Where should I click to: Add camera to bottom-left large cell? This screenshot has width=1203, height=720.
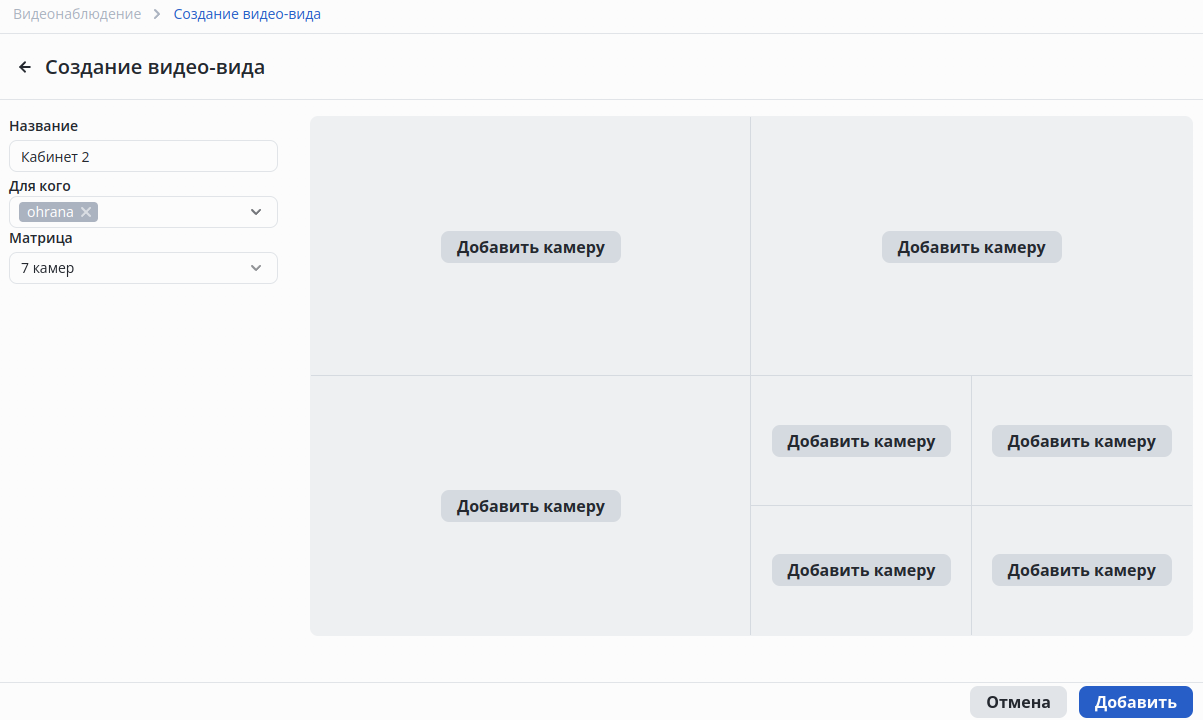530,506
